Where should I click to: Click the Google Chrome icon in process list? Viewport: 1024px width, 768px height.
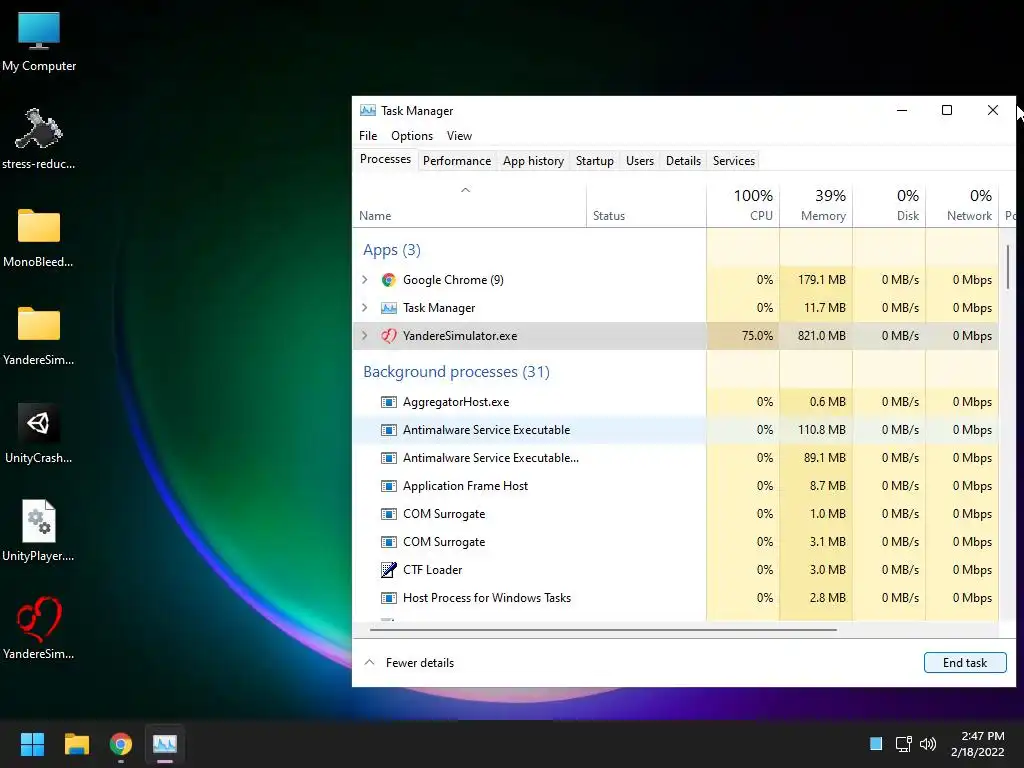pos(389,280)
